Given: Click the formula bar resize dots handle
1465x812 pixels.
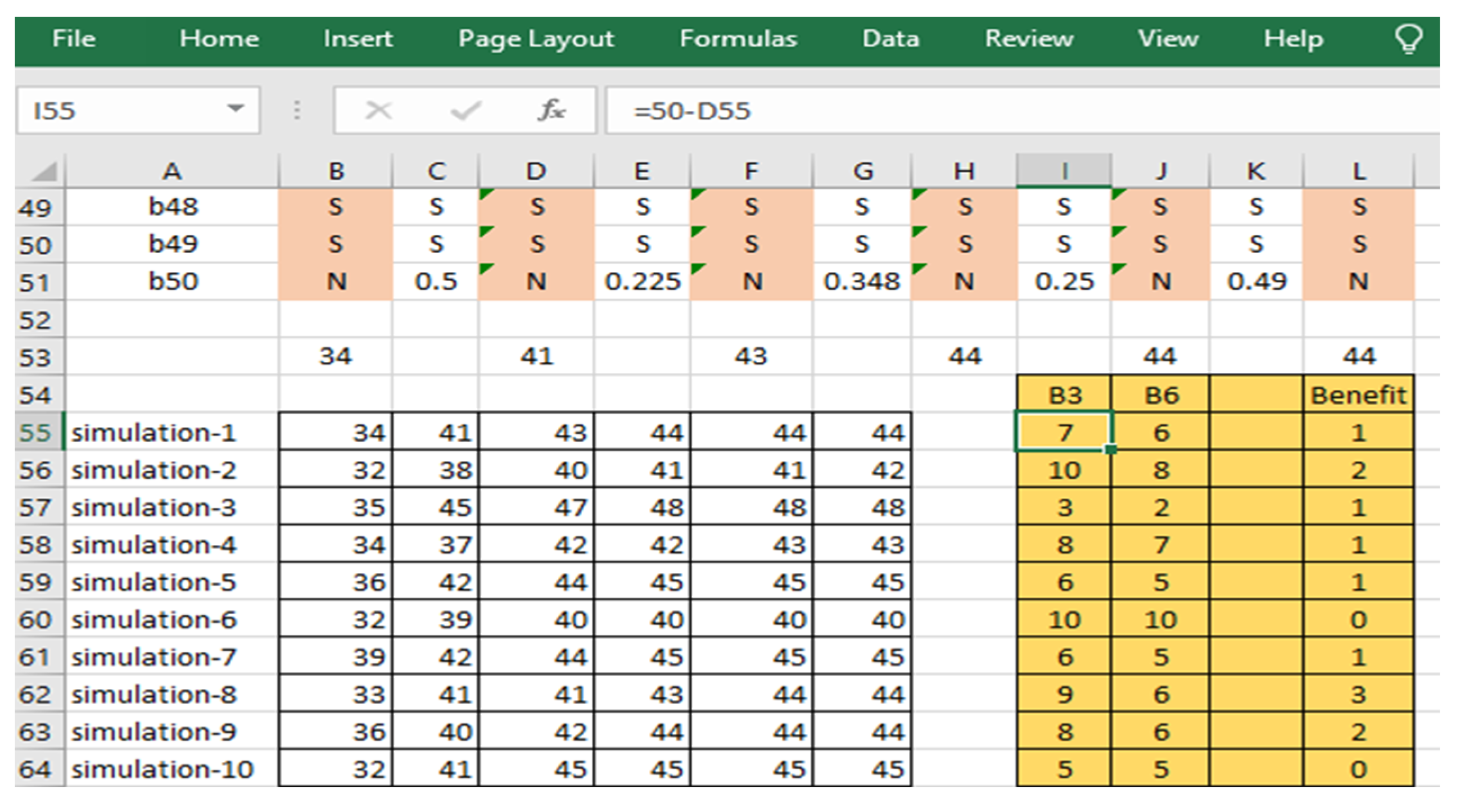Looking at the screenshot, I should pyautogui.click(x=297, y=110).
